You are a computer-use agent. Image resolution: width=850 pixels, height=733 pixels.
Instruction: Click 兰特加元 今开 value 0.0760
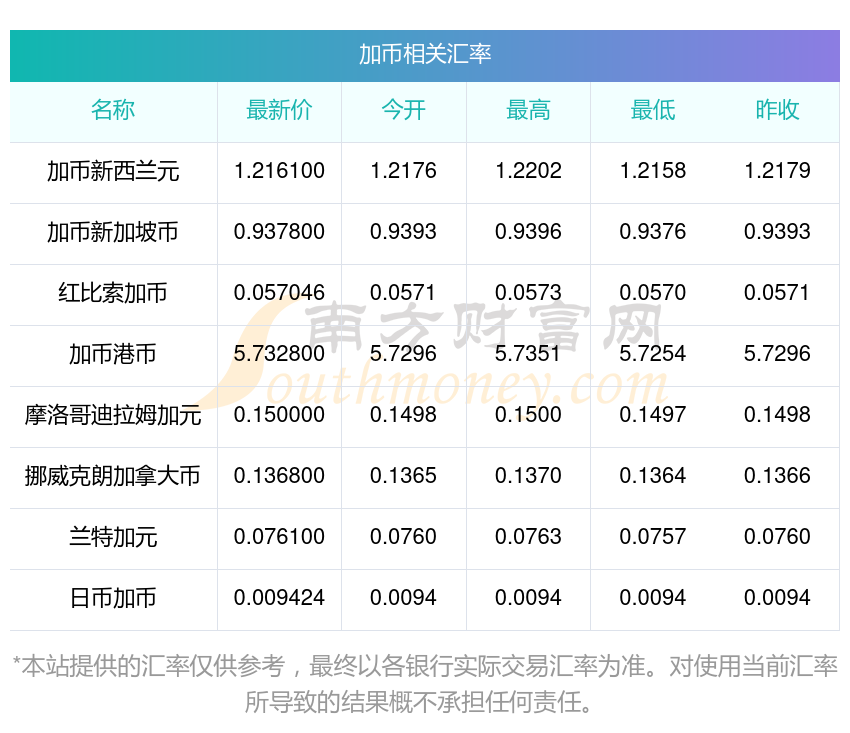point(403,537)
